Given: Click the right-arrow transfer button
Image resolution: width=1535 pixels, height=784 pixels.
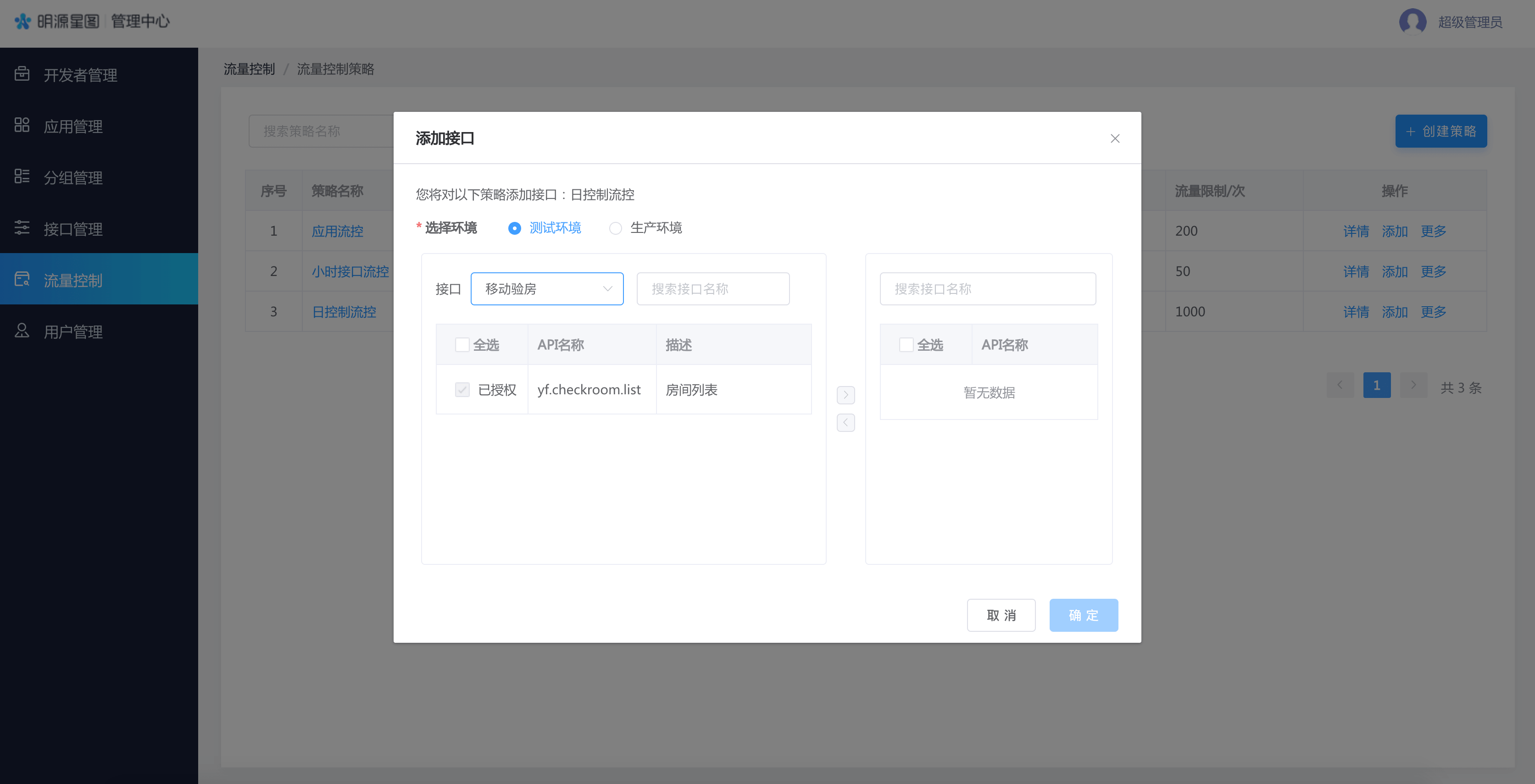Looking at the screenshot, I should point(845,395).
